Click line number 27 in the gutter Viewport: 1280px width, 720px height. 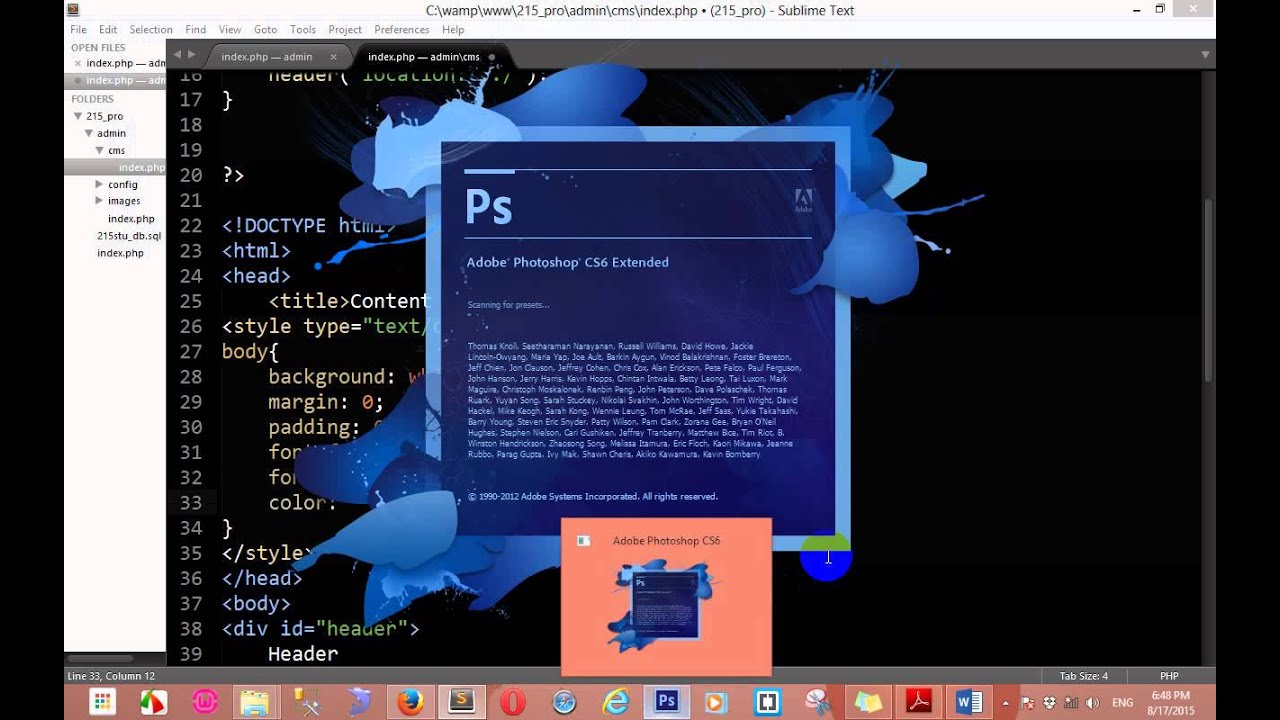pos(190,351)
